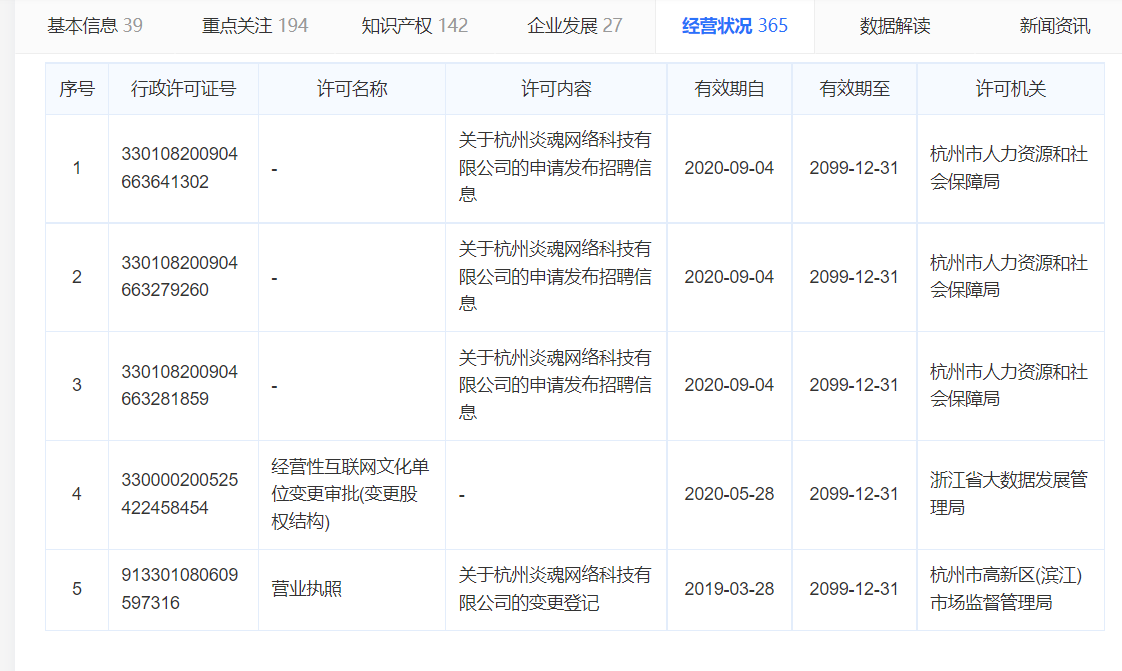Click serial number 4 cell

(77, 494)
